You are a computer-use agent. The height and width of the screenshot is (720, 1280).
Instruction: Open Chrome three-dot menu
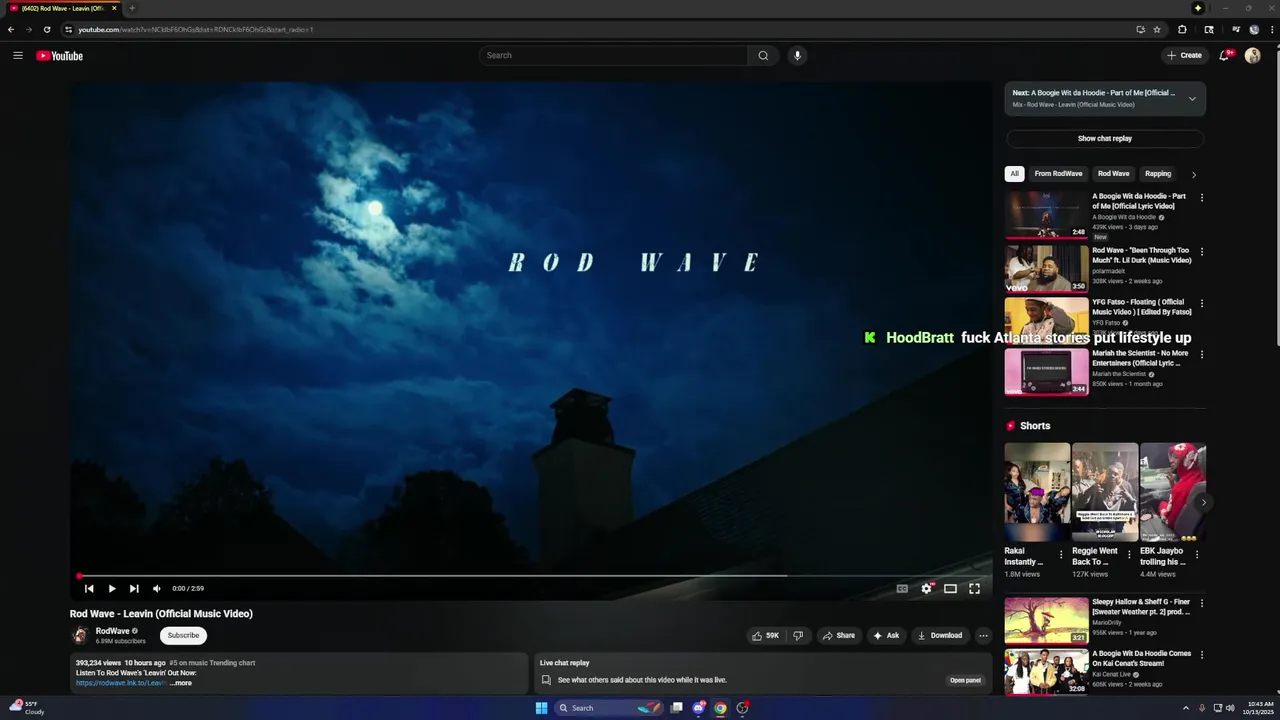click(1270, 29)
